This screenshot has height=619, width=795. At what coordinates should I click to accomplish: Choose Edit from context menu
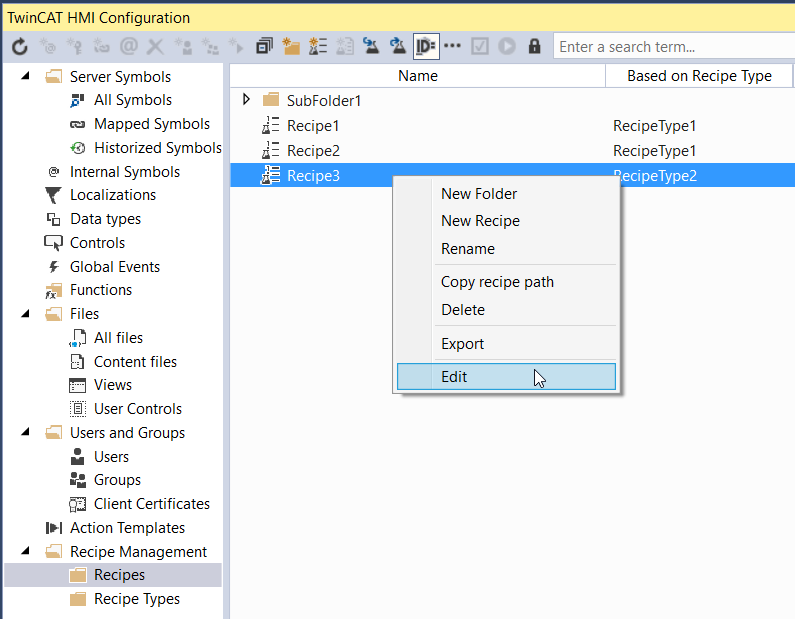506,377
